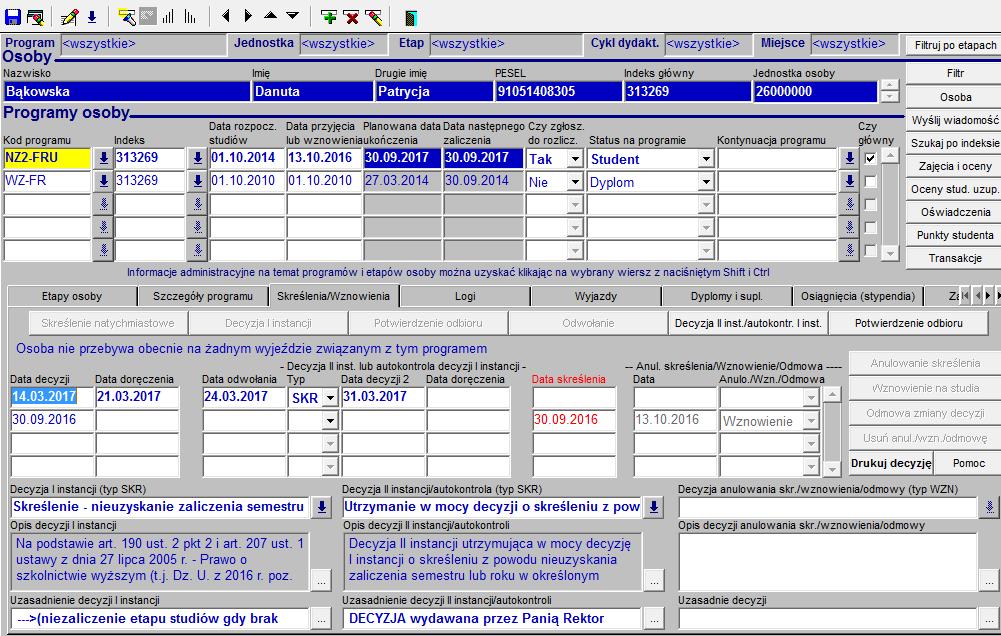Open the Logi tab
The width and height of the screenshot is (1001, 636).
click(465, 296)
